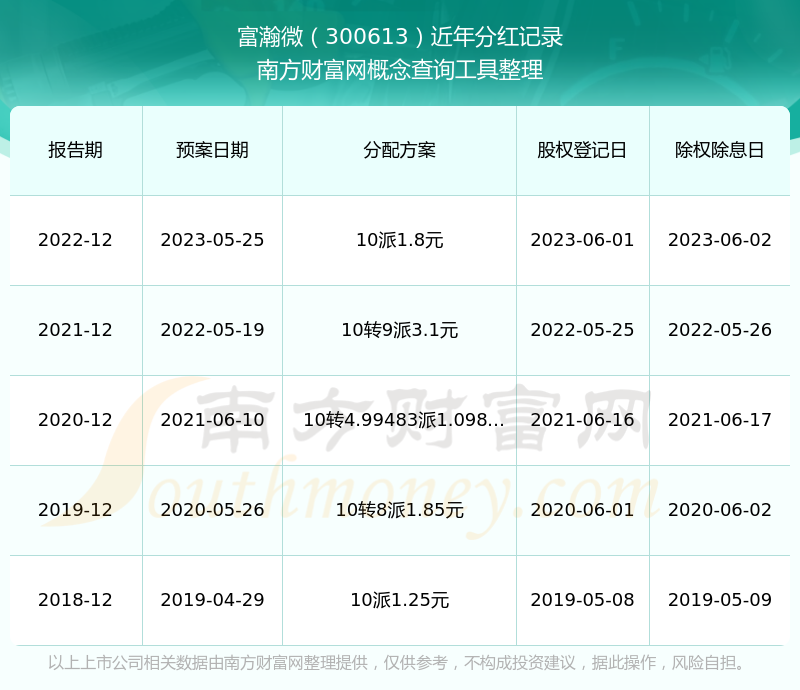
Task: Click ex-dividend date 2020-06-02
Action: click(719, 509)
